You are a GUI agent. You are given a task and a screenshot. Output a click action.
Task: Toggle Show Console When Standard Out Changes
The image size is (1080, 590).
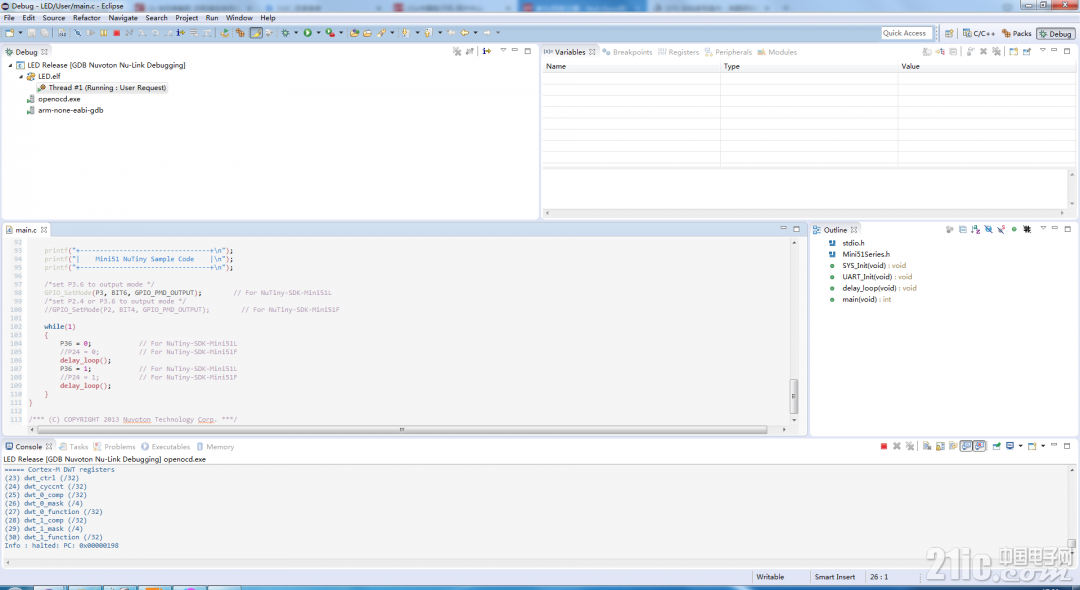966,446
